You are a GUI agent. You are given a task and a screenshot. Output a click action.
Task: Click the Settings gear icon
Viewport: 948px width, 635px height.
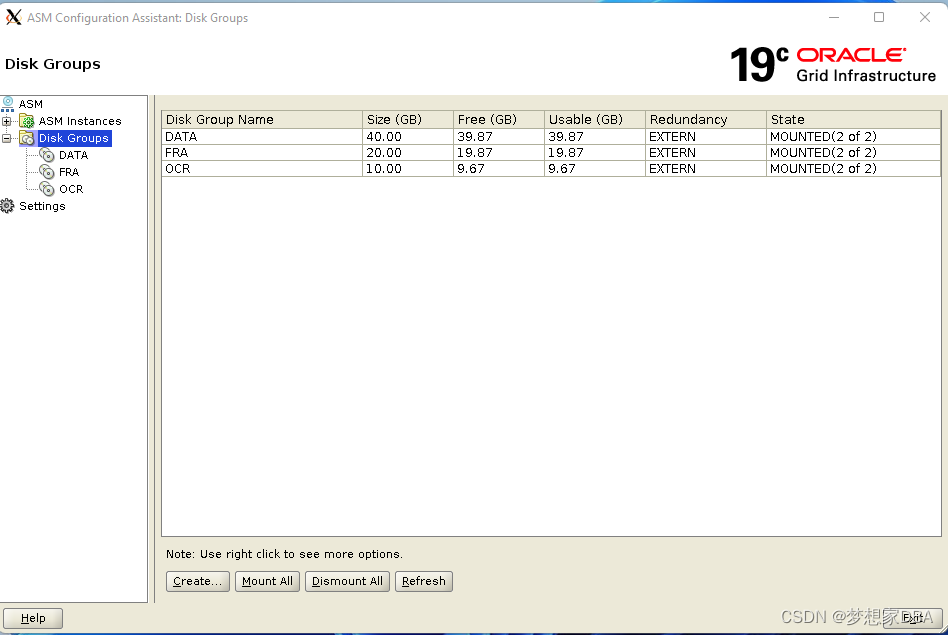[7, 206]
